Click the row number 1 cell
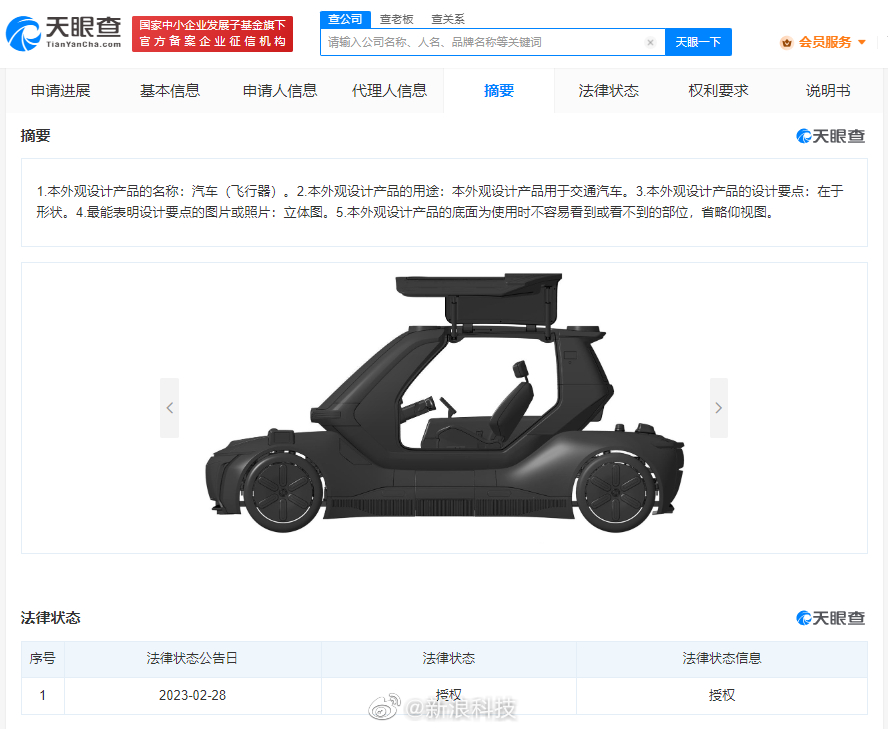Screen dimensions: 888x729 (42, 696)
